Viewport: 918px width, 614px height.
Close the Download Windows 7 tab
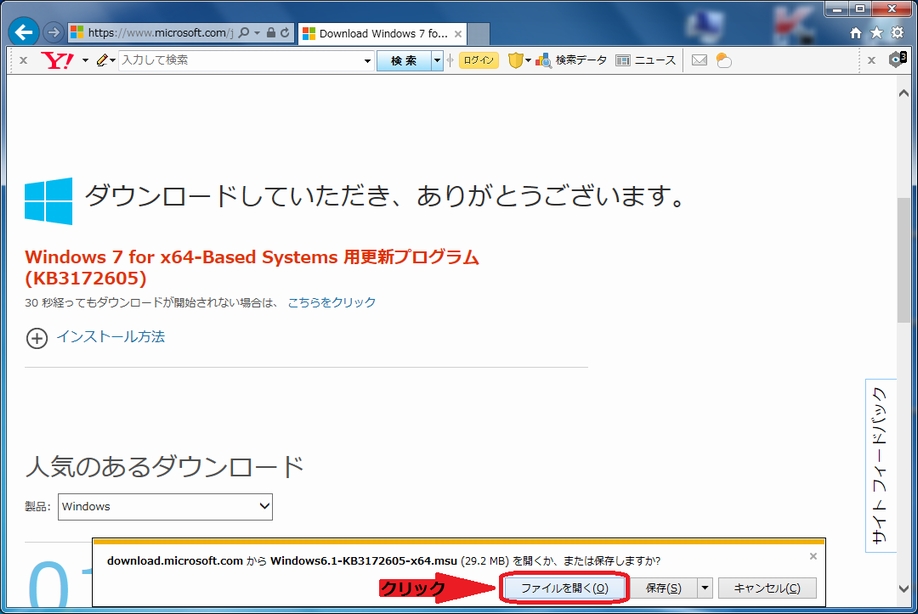458,34
